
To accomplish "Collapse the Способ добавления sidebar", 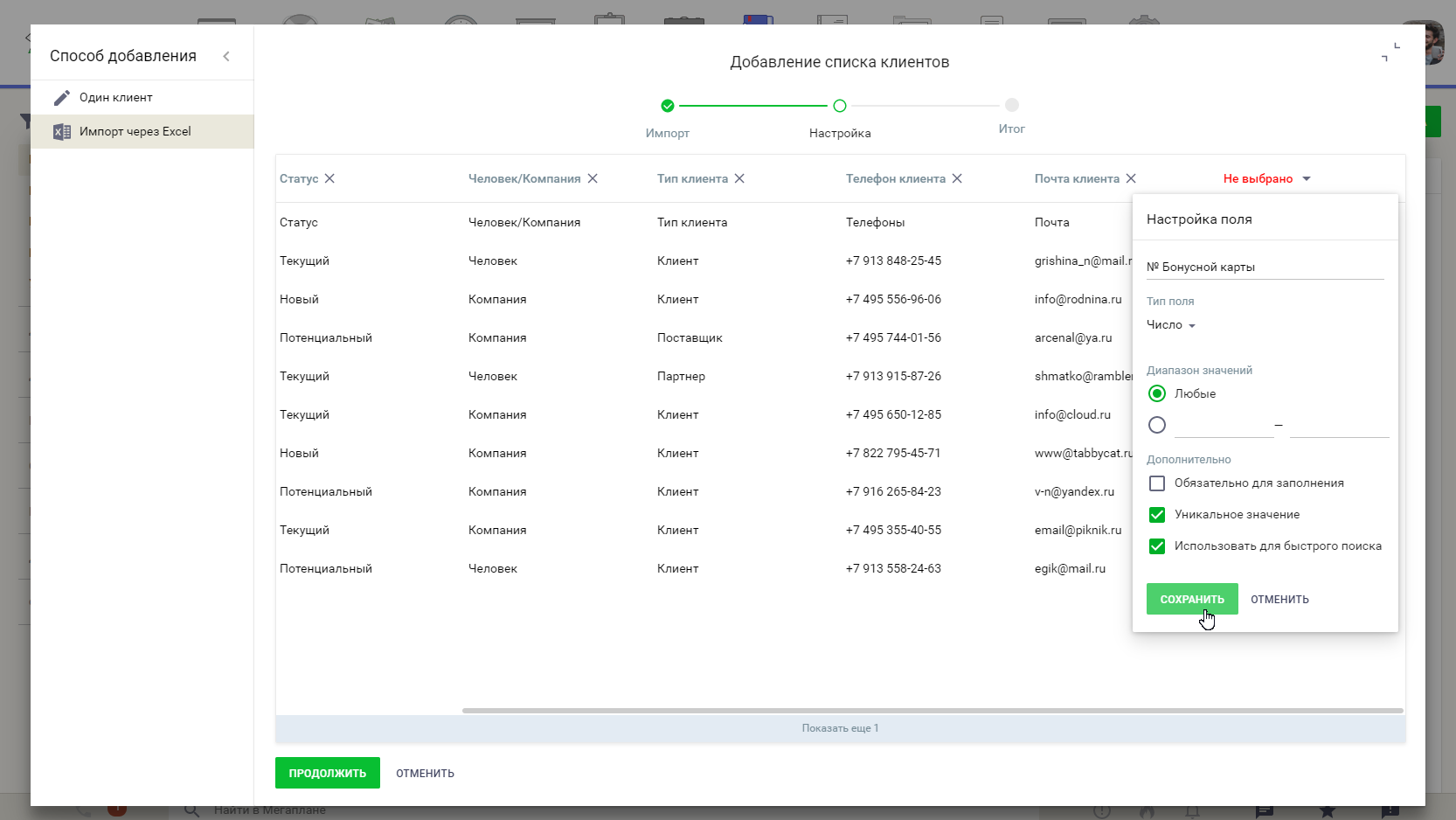I will 226,56.
